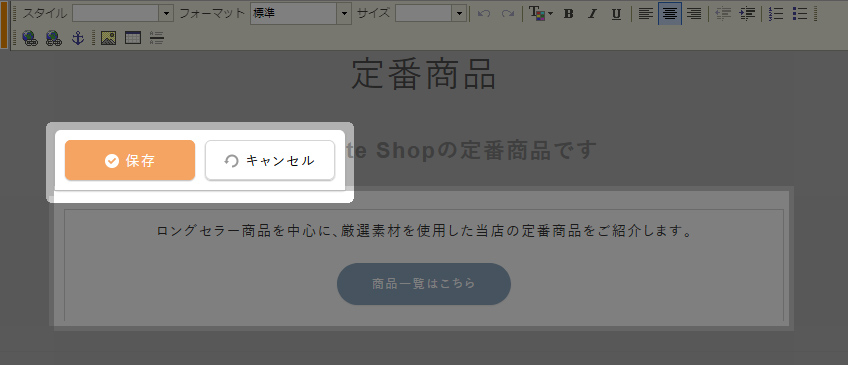The width and height of the screenshot is (848, 365).
Task: Click the orange 保存 save button
Action: [x=130, y=160]
